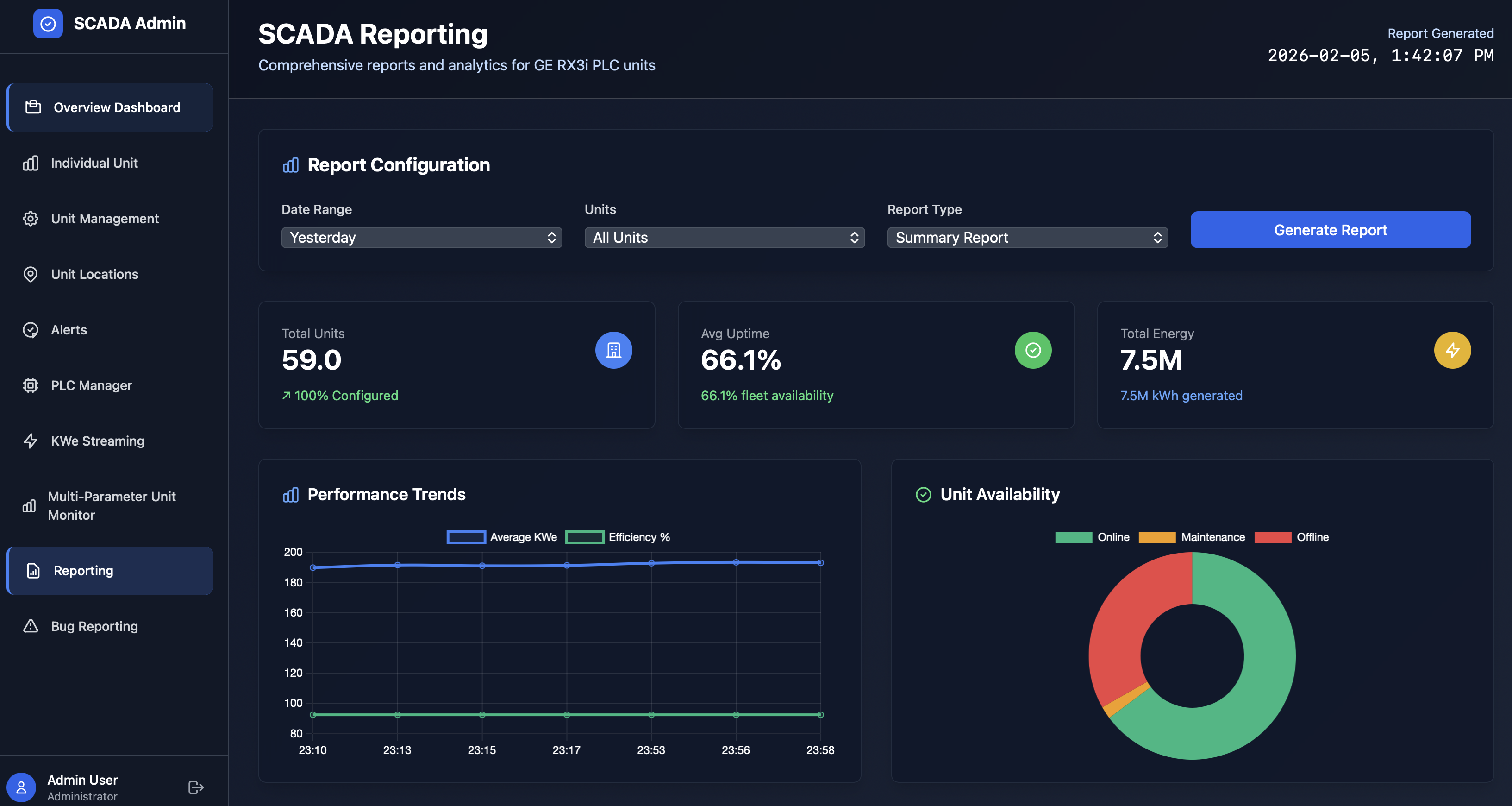Click the Administrator role text
The width and height of the screenshot is (1512, 806).
point(82,797)
